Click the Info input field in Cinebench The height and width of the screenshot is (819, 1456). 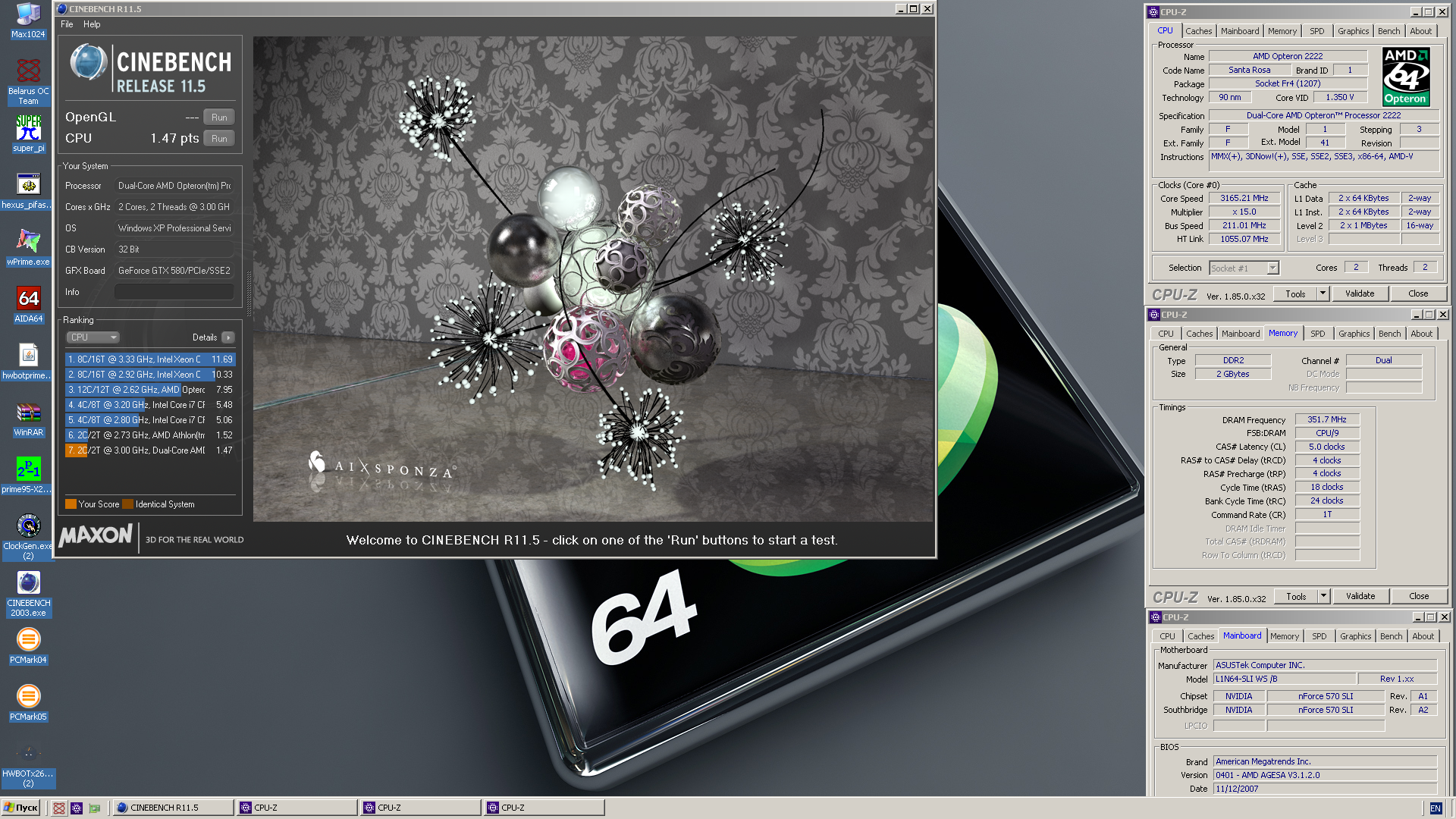coord(174,292)
